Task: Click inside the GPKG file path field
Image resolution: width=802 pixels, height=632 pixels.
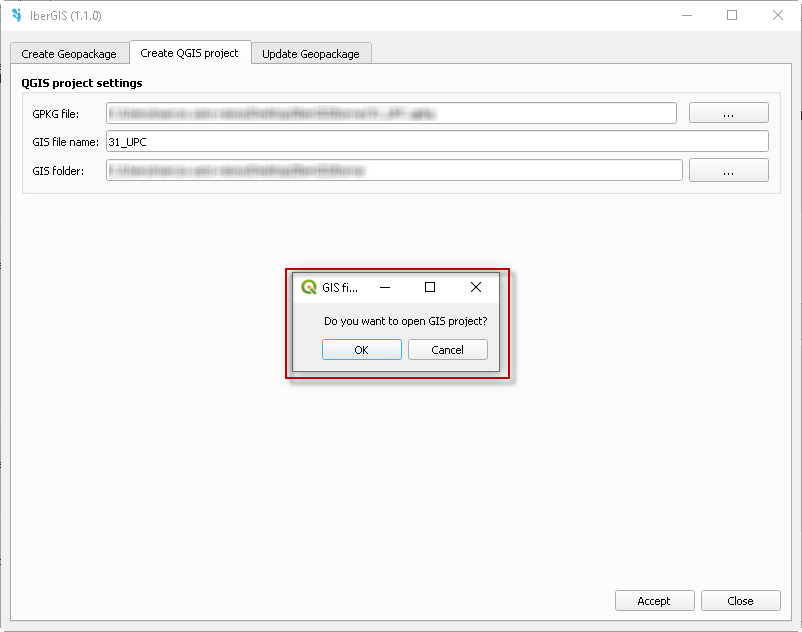Action: point(391,114)
